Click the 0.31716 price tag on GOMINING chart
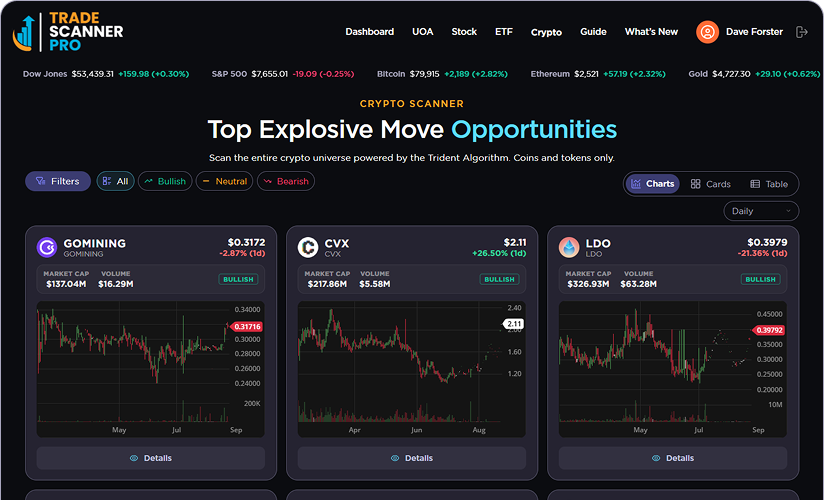This screenshot has height=500, width=824. click(x=246, y=326)
